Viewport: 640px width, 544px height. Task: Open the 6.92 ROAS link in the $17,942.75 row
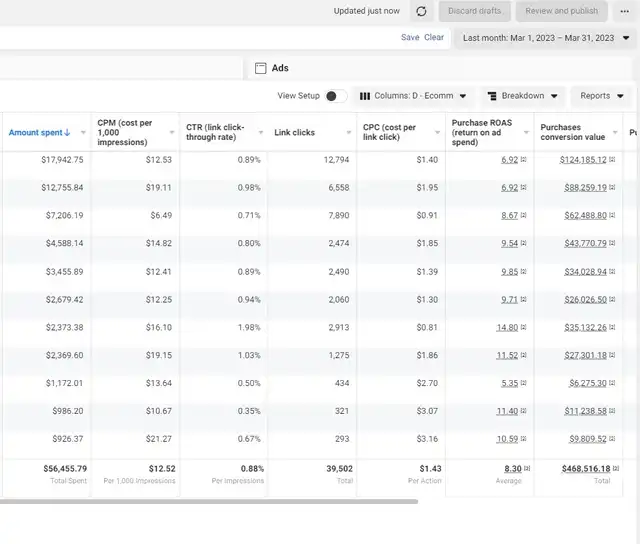click(x=509, y=160)
